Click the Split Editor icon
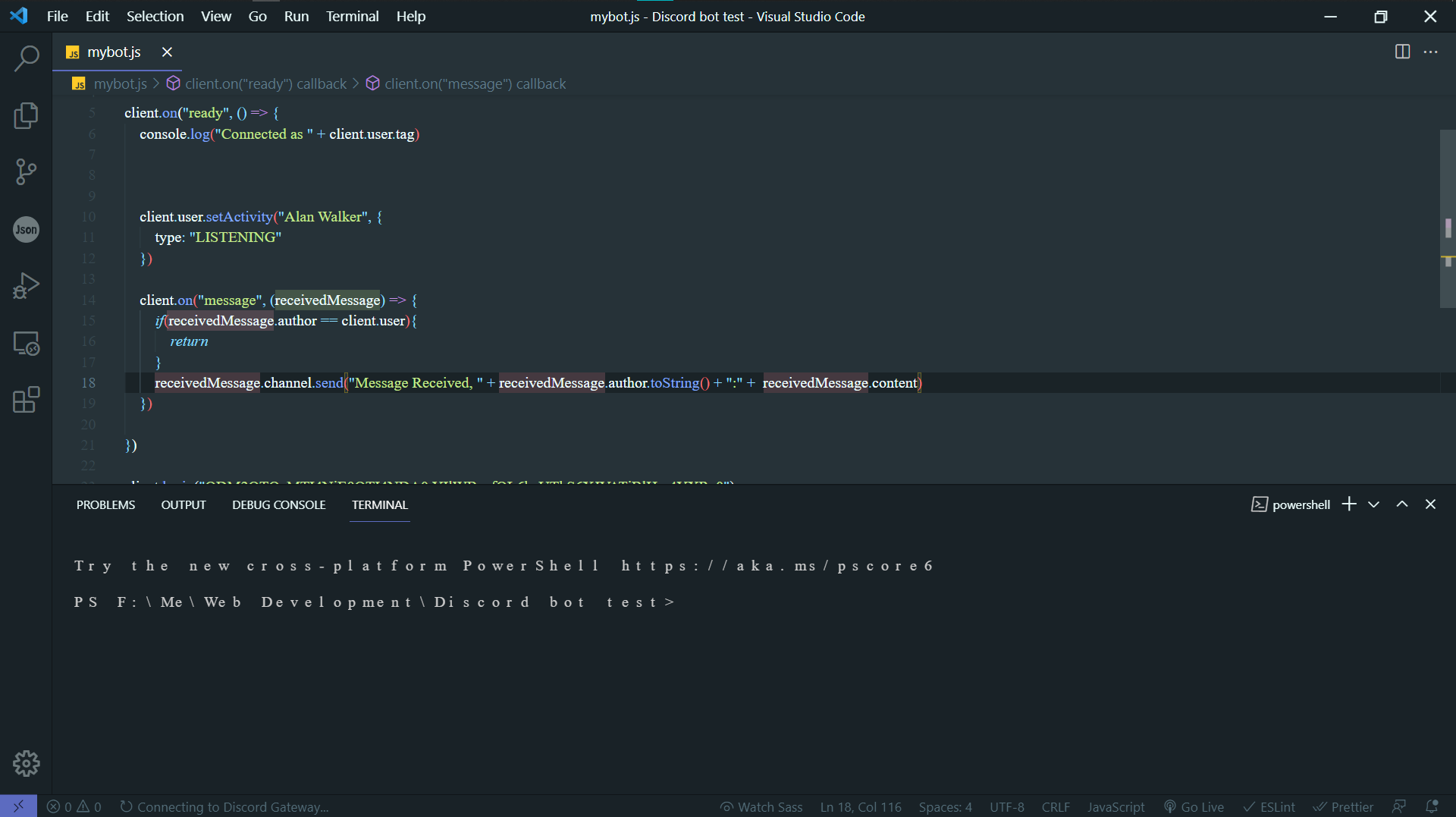Viewport: 1456px width, 817px height. (x=1402, y=52)
